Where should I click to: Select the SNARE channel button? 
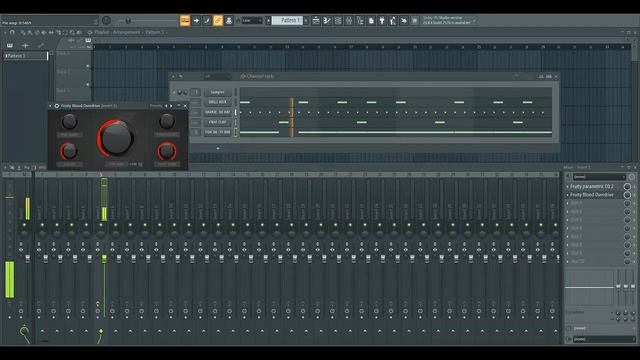pyautogui.click(x=217, y=112)
